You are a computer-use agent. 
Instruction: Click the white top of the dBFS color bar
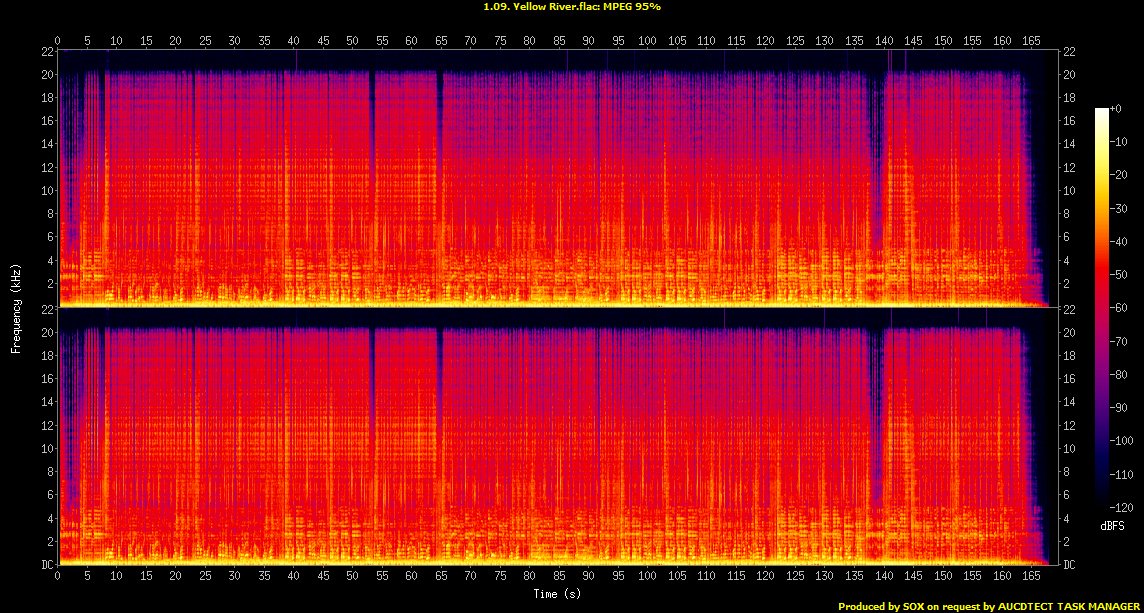click(1101, 111)
